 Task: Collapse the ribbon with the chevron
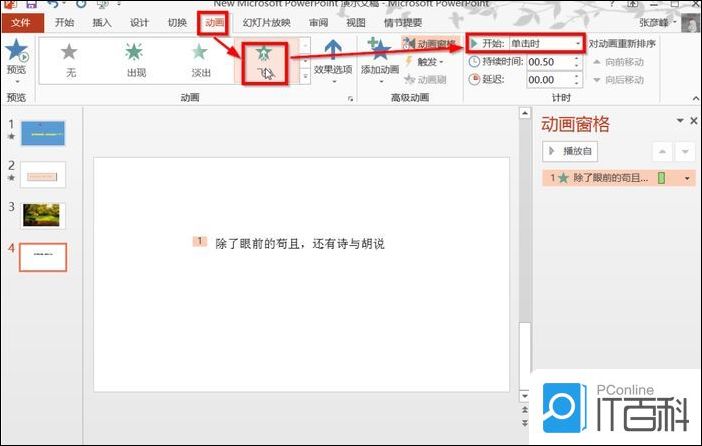click(x=696, y=99)
